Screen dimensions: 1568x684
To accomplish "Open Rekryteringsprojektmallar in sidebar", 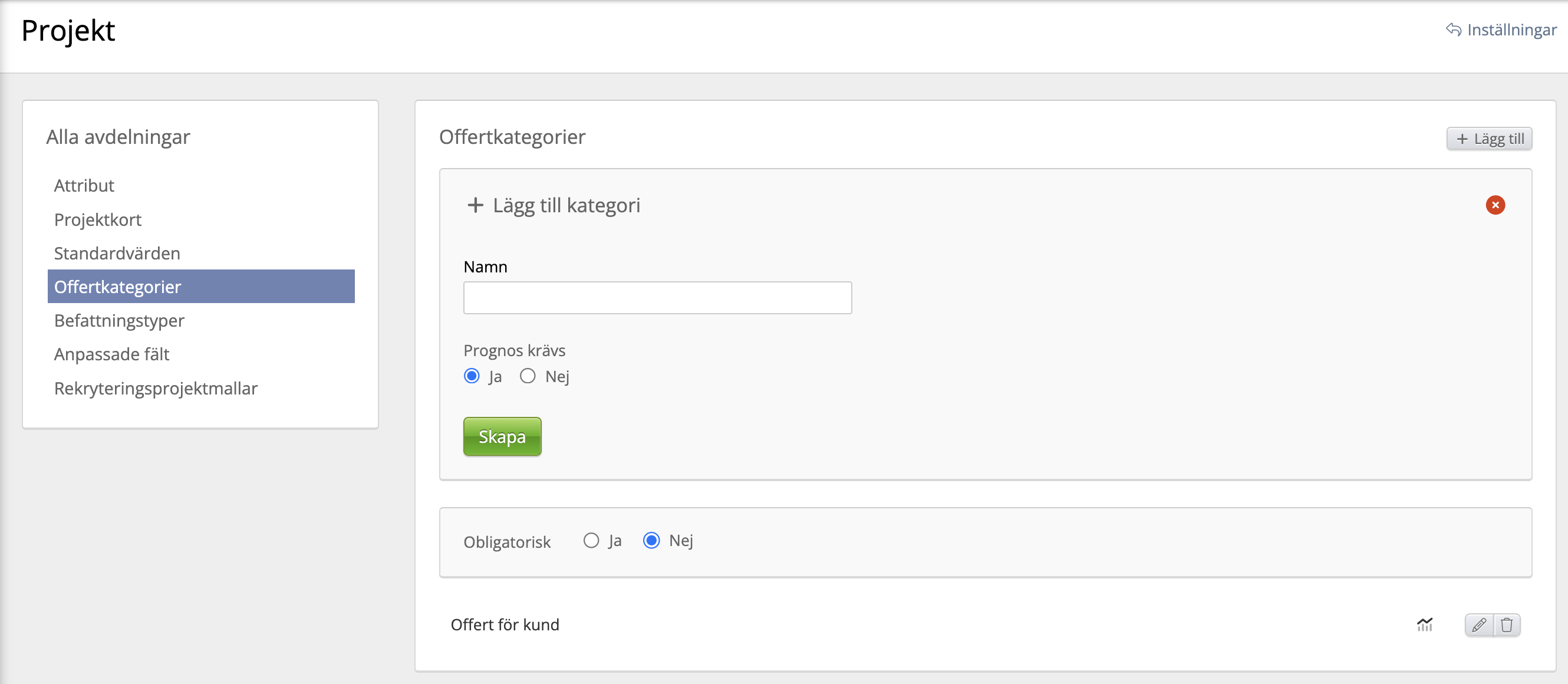I will [x=156, y=388].
